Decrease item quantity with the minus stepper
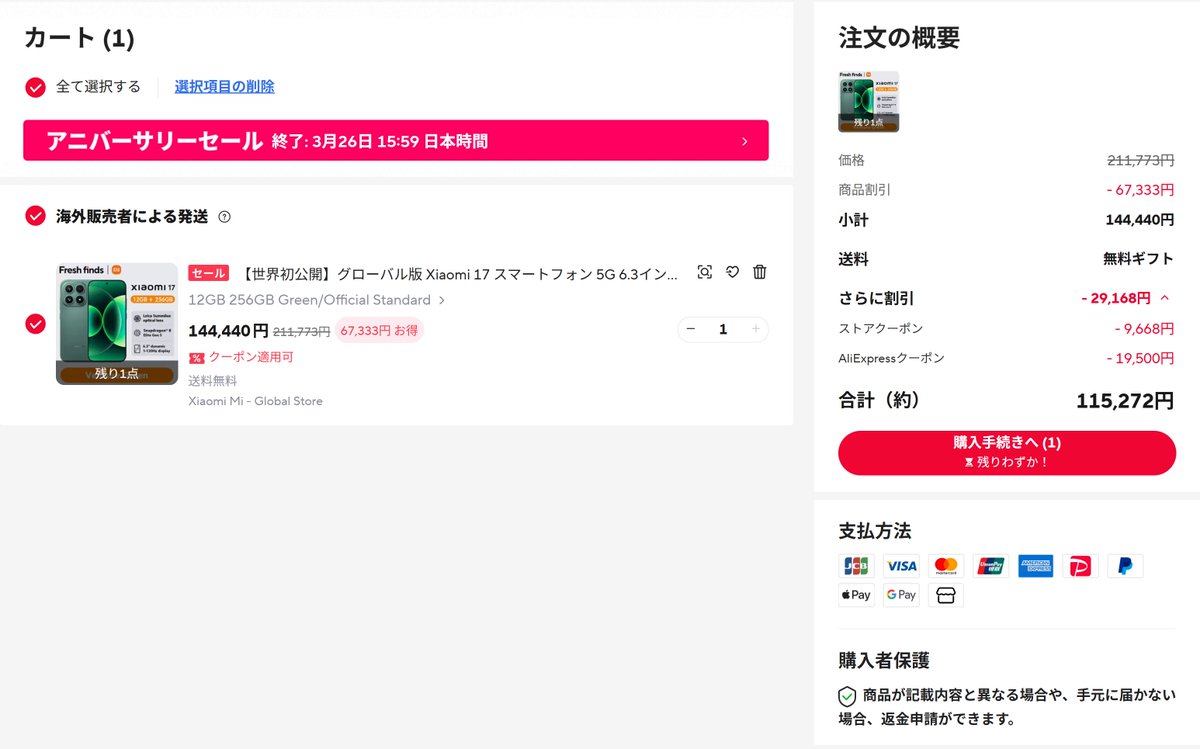 (691, 328)
